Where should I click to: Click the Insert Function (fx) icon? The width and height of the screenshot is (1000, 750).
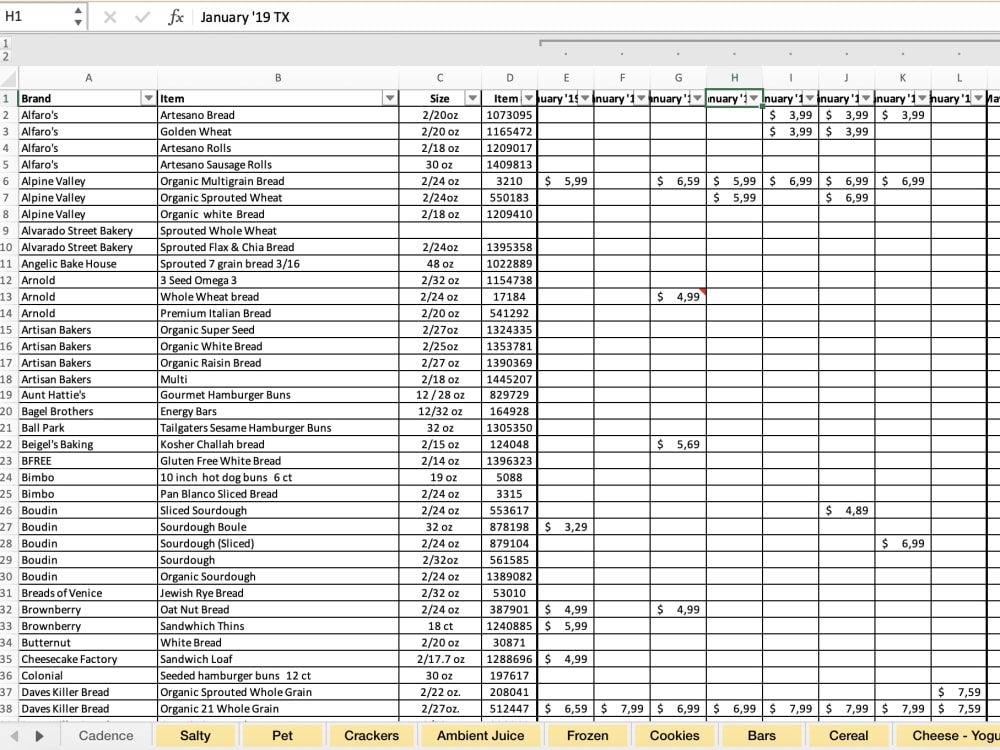coord(176,17)
